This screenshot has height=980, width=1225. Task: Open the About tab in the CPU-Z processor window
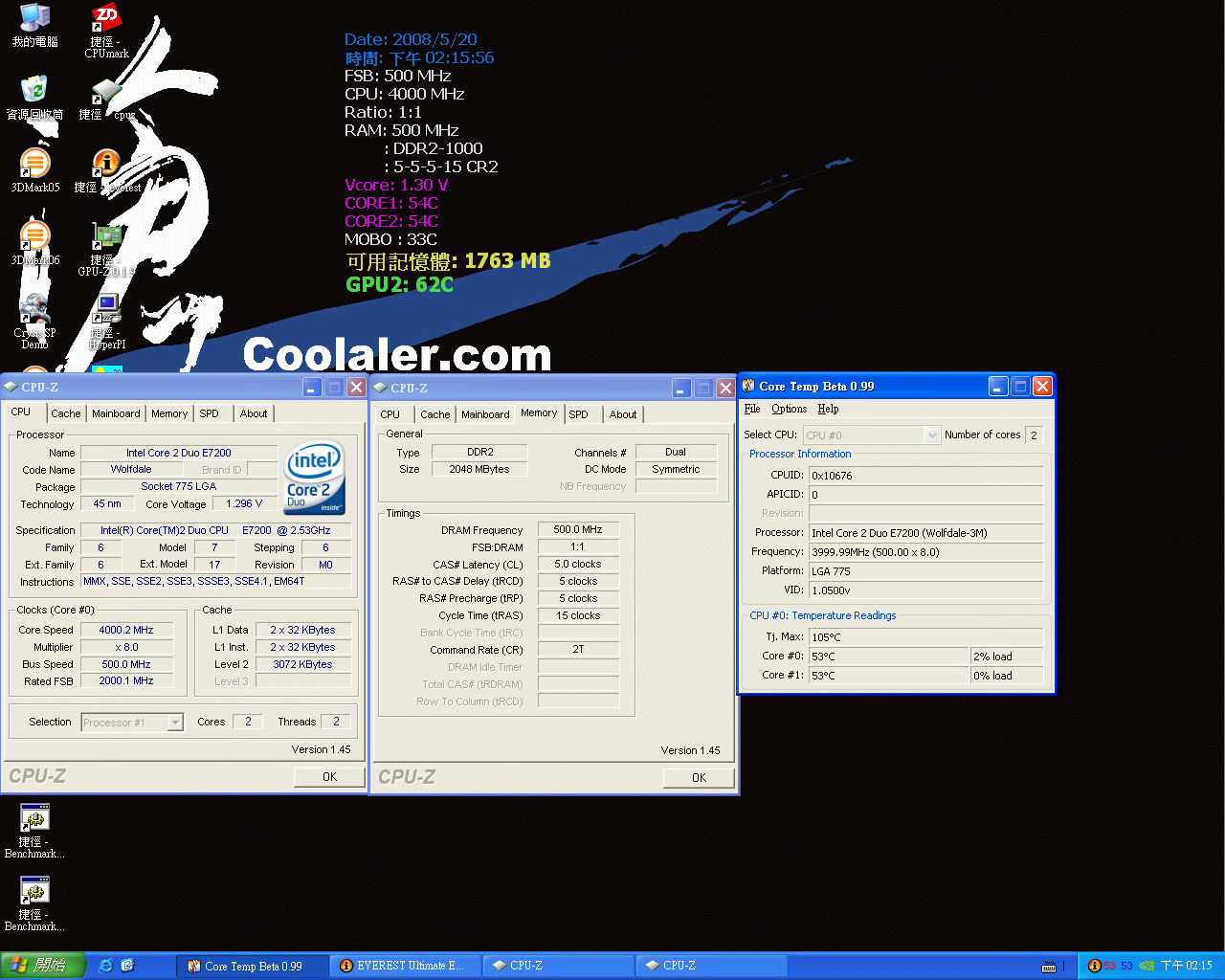tap(254, 413)
